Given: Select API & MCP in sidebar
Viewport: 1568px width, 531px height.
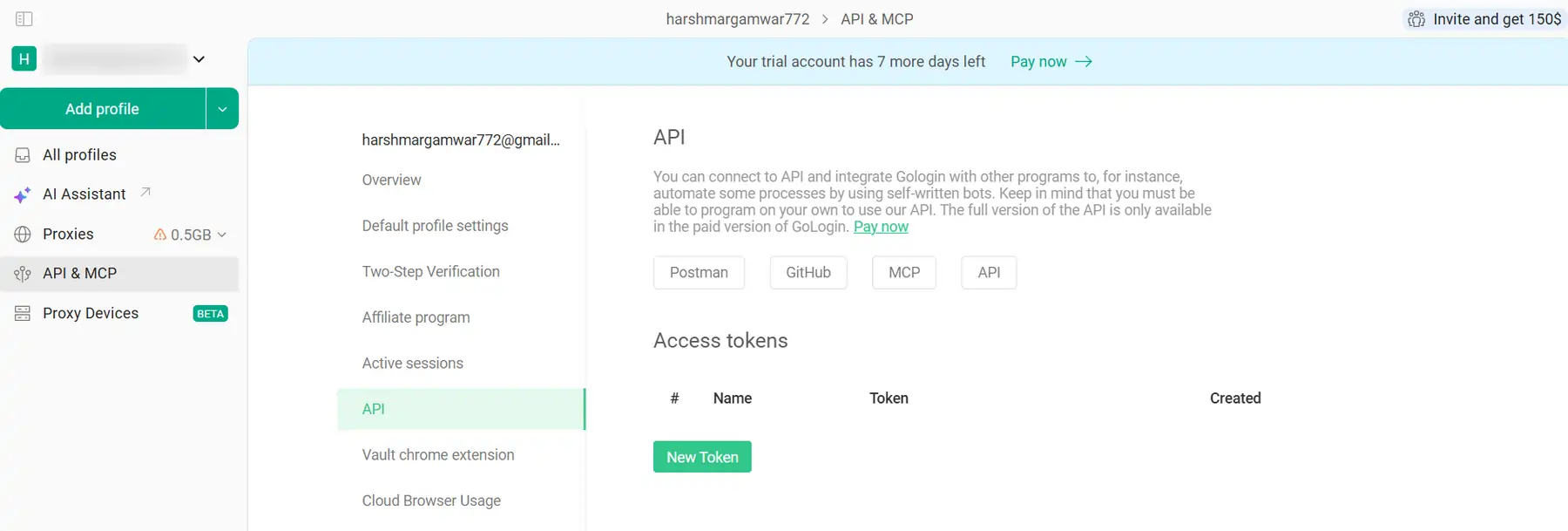Looking at the screenshot, I should point(119,274).
